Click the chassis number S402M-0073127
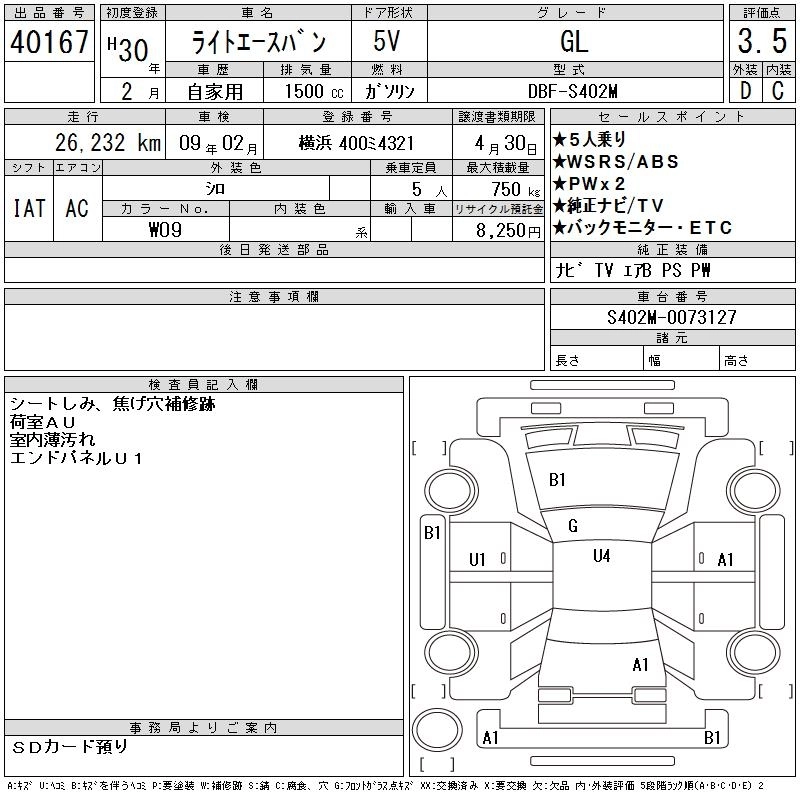Image resolution: width=800 pixels, height=800 pixels. coord(672,317)
